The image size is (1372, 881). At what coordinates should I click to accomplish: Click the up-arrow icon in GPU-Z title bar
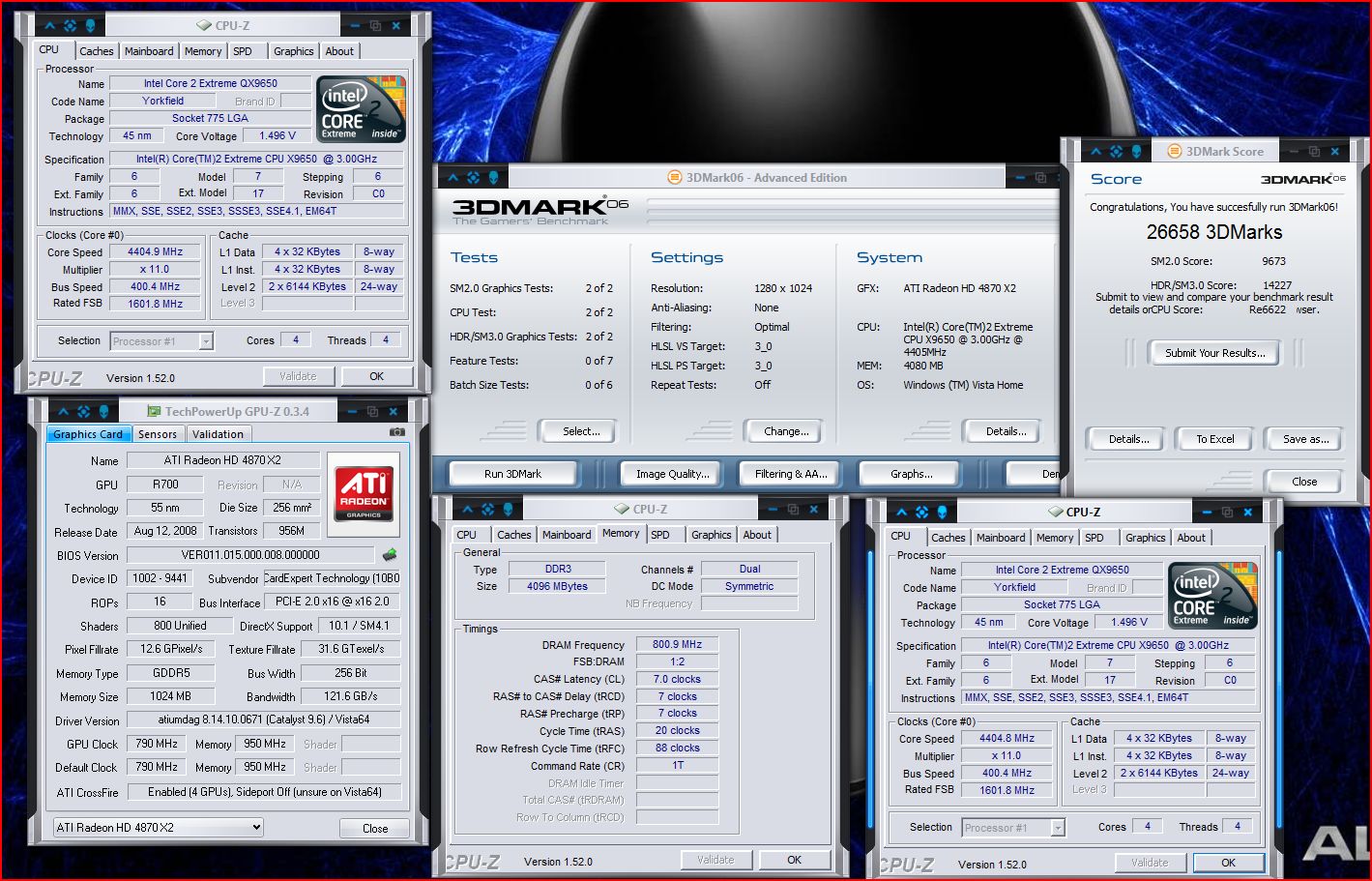[63, 411]
